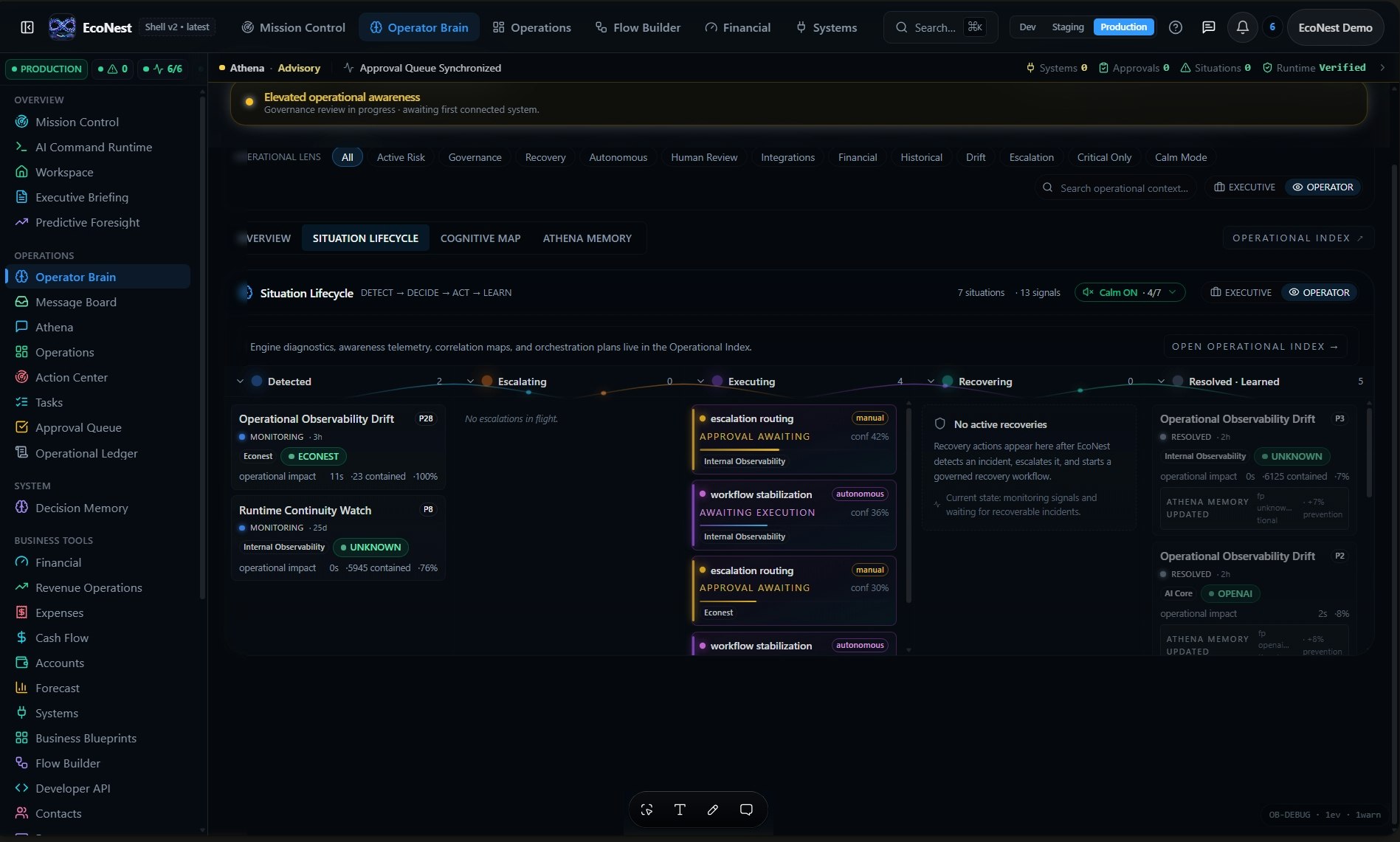Switch environment to Staging
Viewport: 1400px width, 842px height.
pyautogui.click(x=1068, y=27)
